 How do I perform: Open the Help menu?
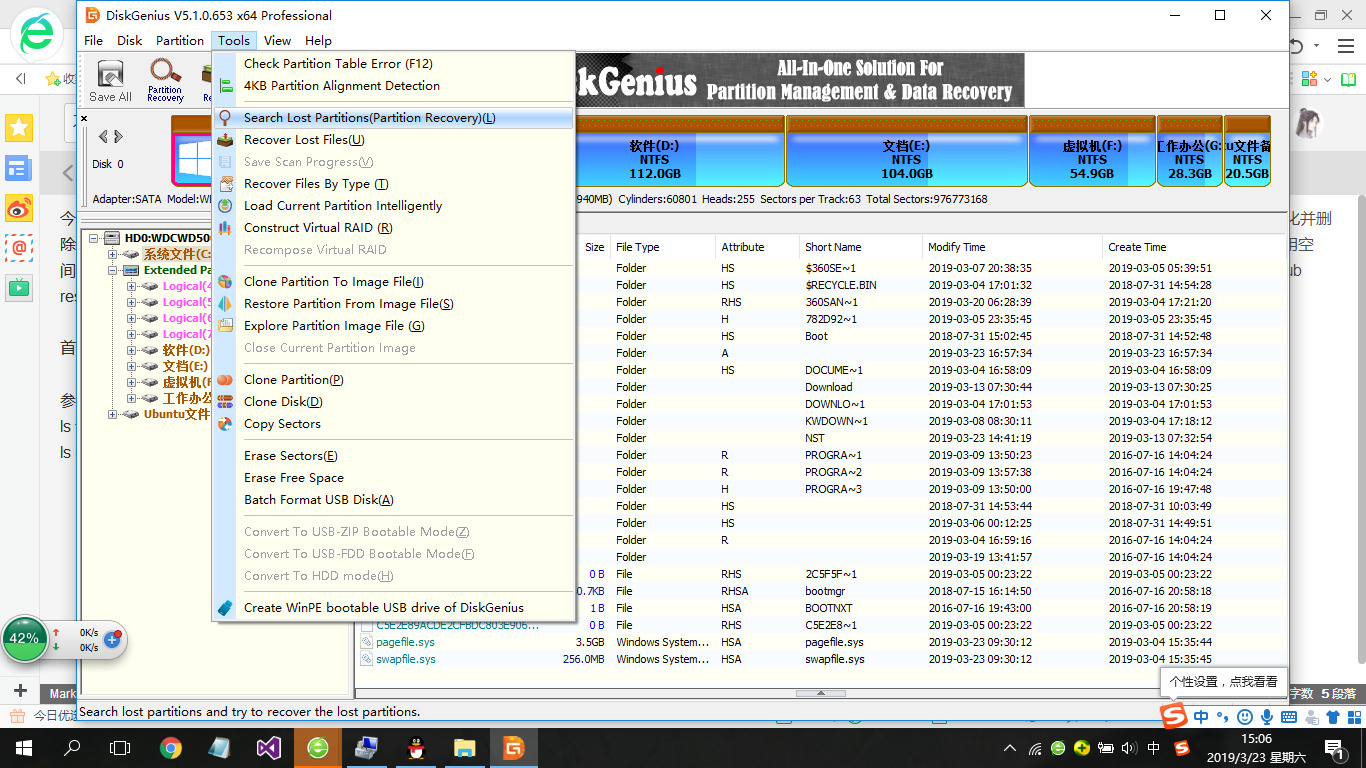pyautogui.click(x=318, y=41)
